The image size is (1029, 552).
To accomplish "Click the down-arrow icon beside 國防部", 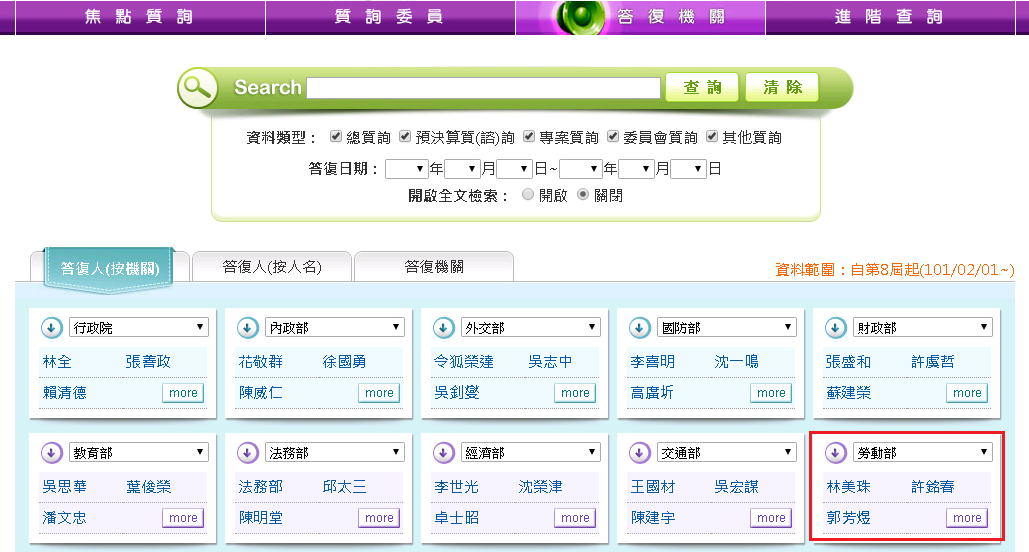I will click(638, 328).
